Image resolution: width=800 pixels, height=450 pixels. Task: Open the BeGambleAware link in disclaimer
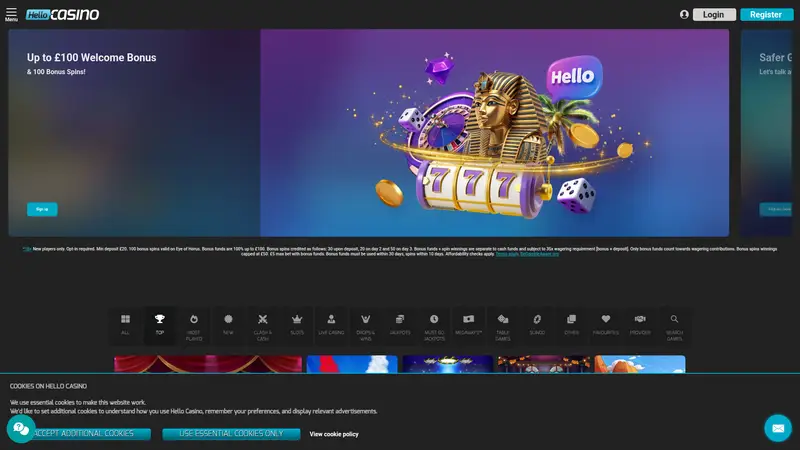(539, 254)
